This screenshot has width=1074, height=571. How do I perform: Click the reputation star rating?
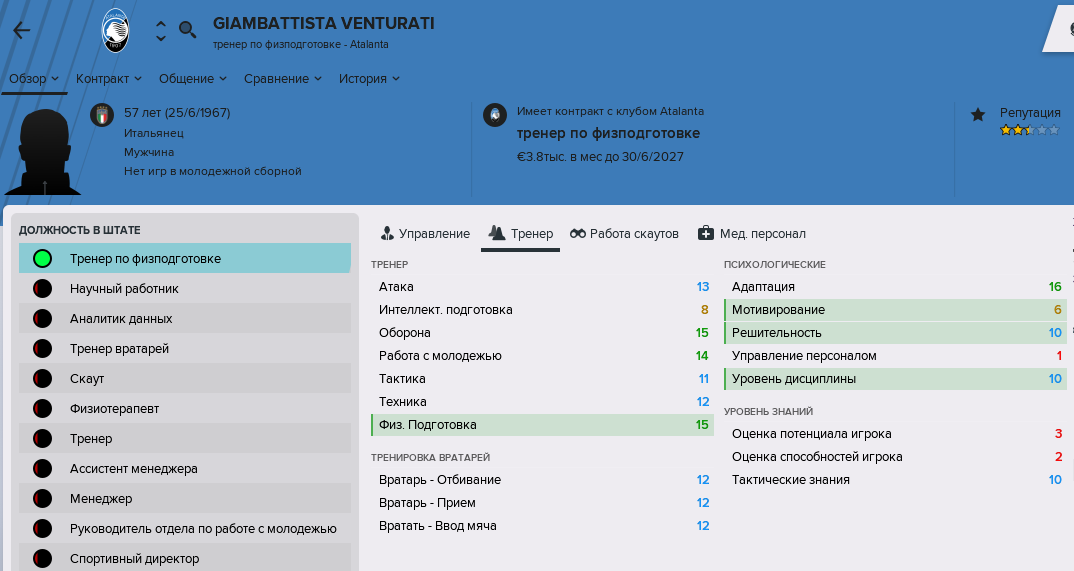click(x=1029, y=129)
